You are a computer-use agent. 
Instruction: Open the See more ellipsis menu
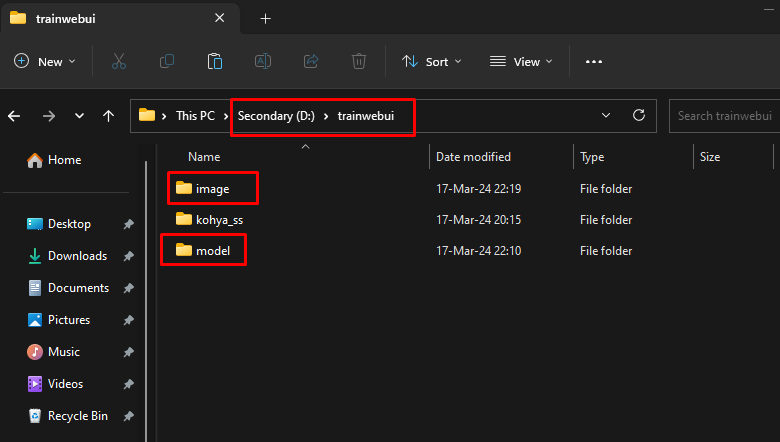coord(593,62)
